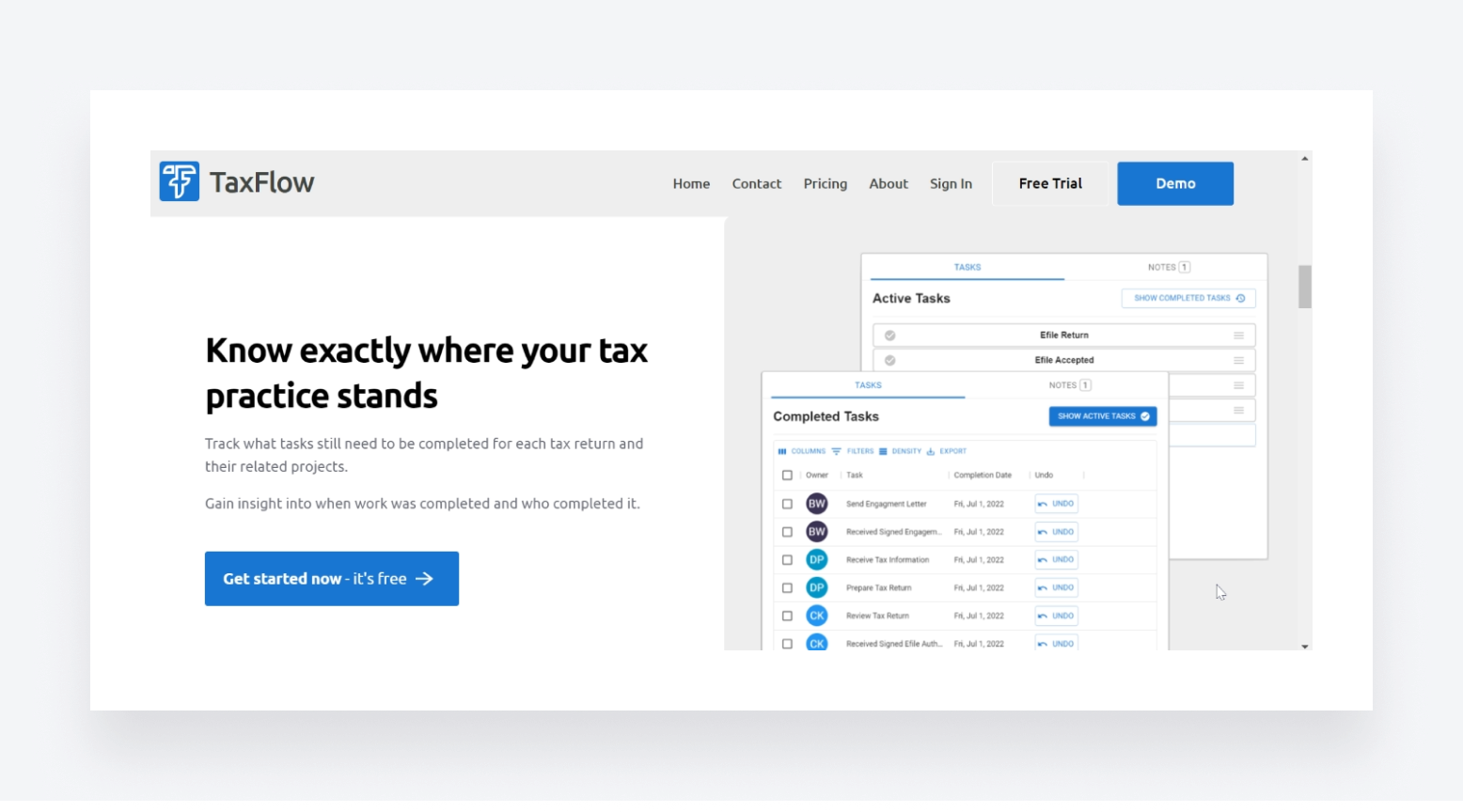Click the Show Active Tasks button
Screen dimensions: 1463x812
[1102, 415]
